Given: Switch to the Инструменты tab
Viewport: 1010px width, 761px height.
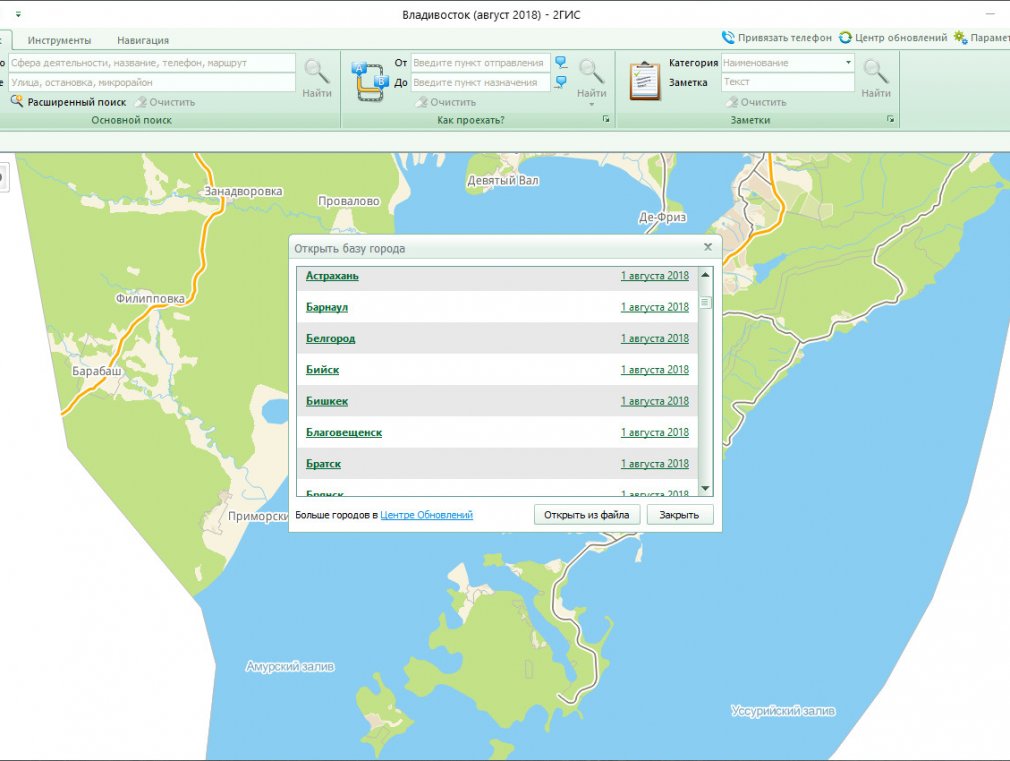Looking at the screenshot, I should pos(59,40).
